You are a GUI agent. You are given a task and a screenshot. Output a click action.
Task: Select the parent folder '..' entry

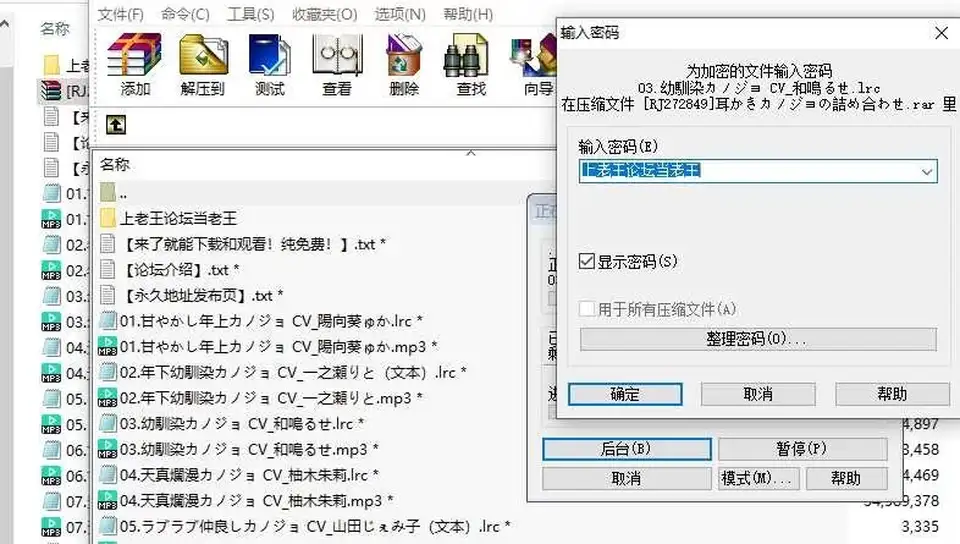pyautogui.click(x=114, y=193)
